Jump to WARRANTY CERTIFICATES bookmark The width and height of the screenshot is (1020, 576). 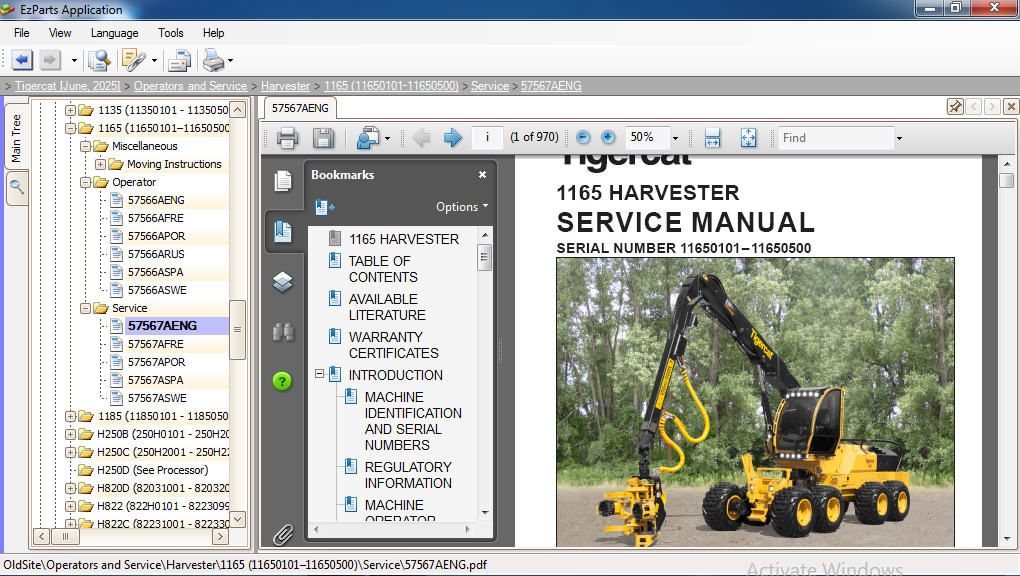tap(394, 345)
